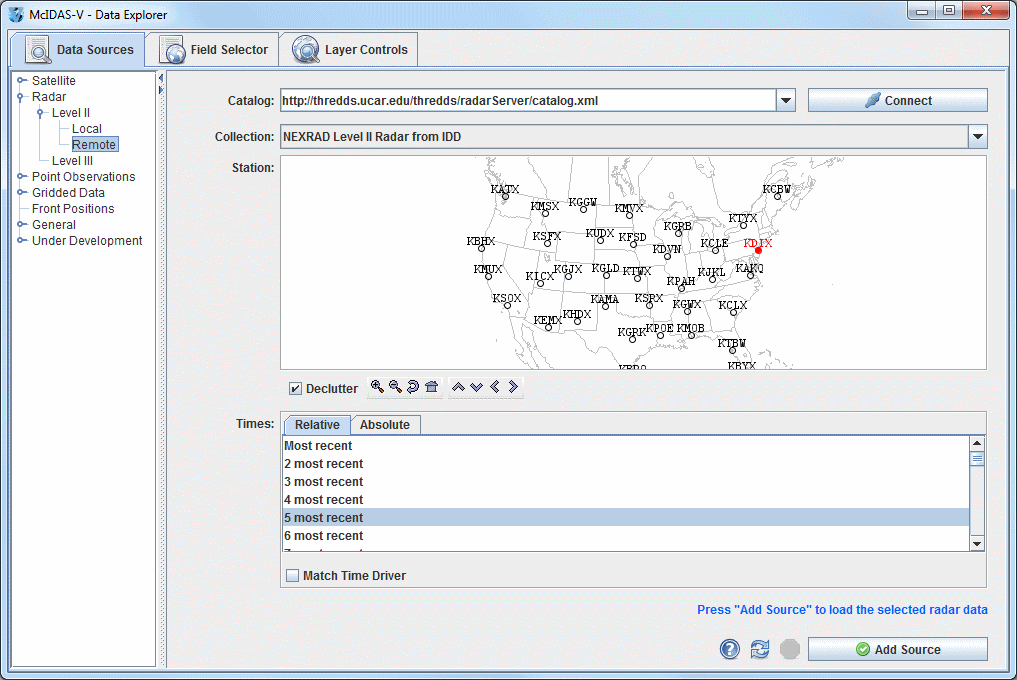Expand the Point Observations node
Image resolution: width=1017 pixels, height=680 pixels.
pyautogui.click(x=21, y=176)
